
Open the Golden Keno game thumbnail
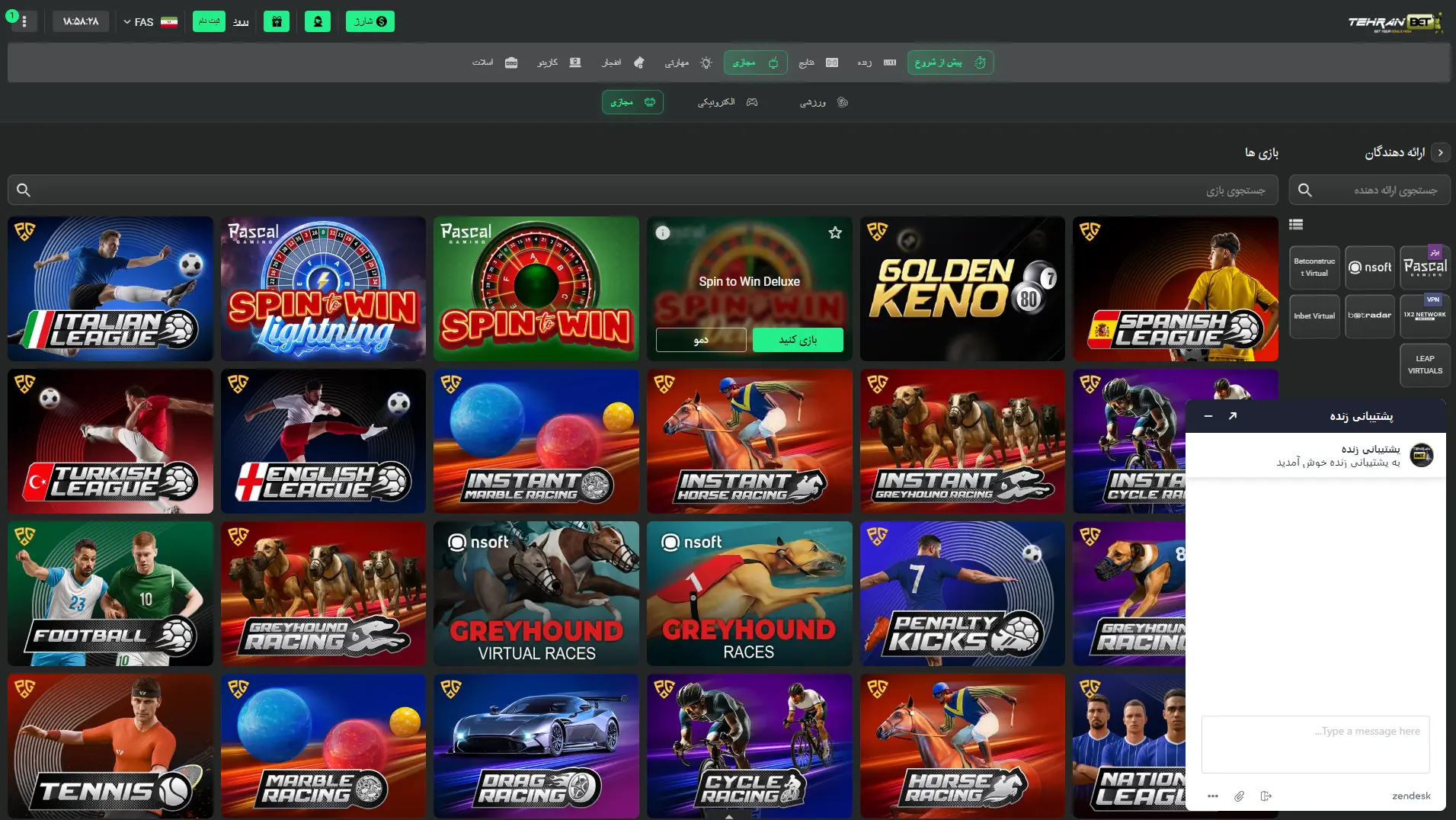coord(962,289)
